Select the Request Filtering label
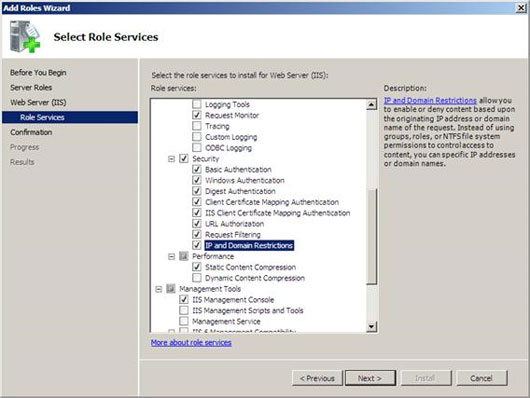This screenshot has width=530, height=398. point(233,235)
